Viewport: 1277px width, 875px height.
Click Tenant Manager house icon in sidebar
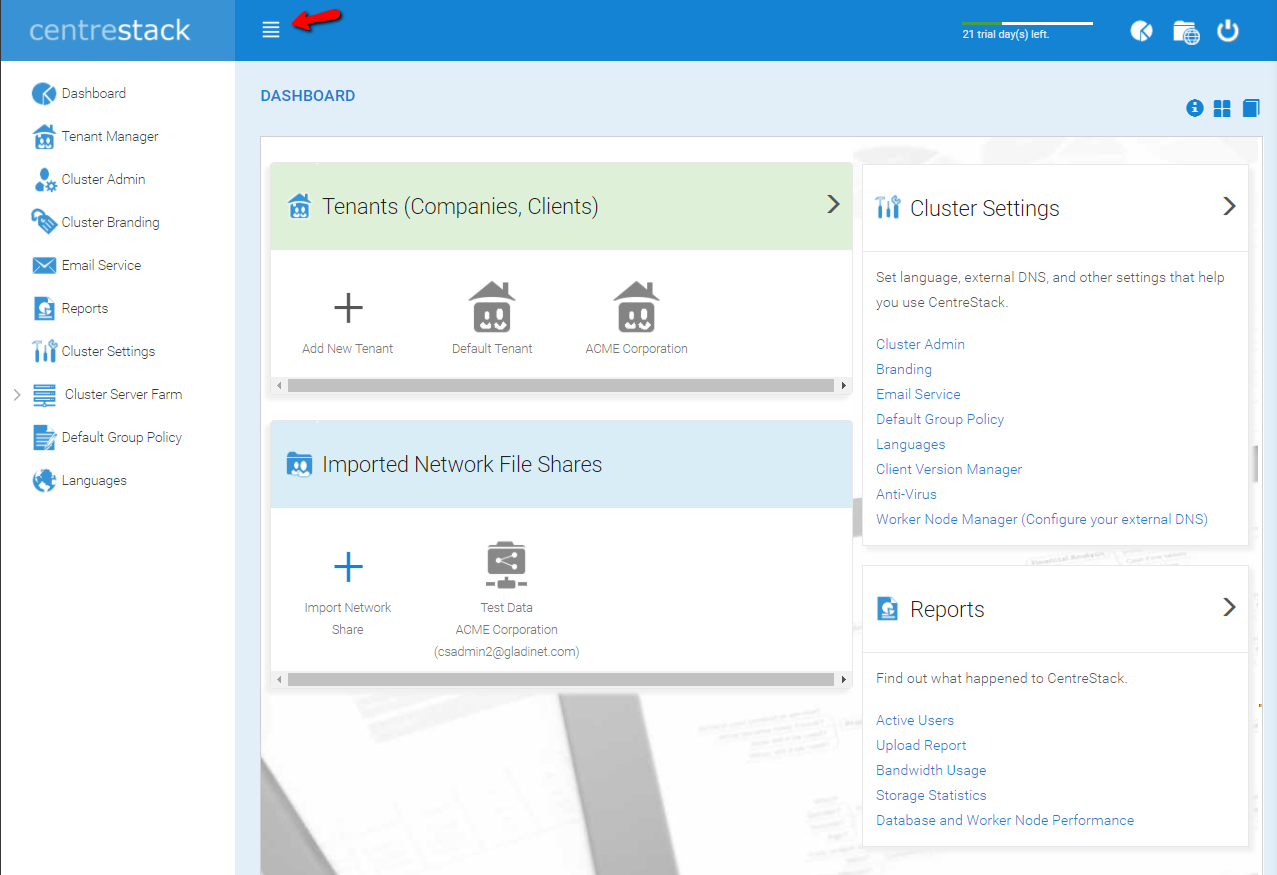click(44, 136)
